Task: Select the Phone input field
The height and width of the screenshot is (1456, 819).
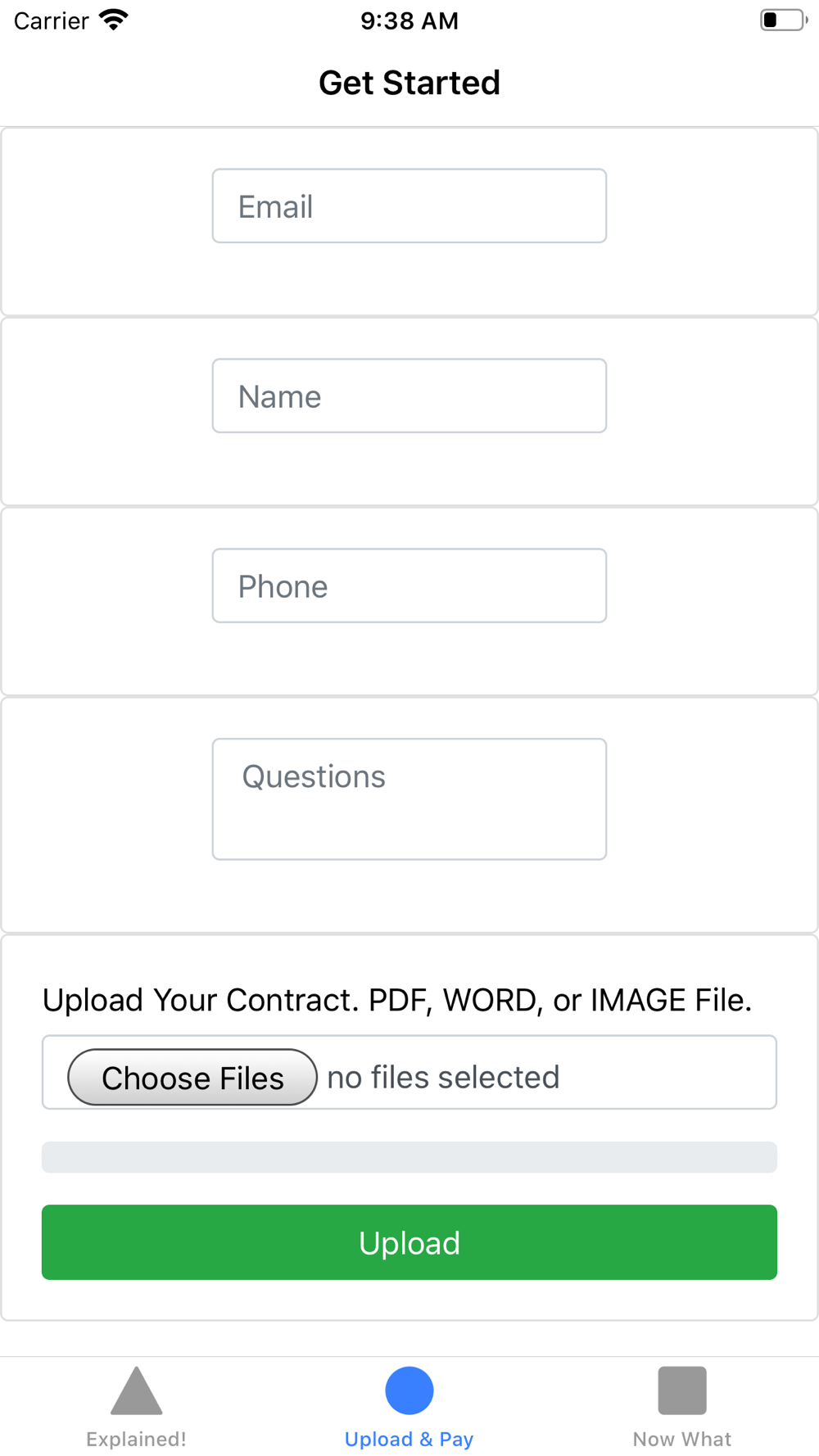Action: 409,586
